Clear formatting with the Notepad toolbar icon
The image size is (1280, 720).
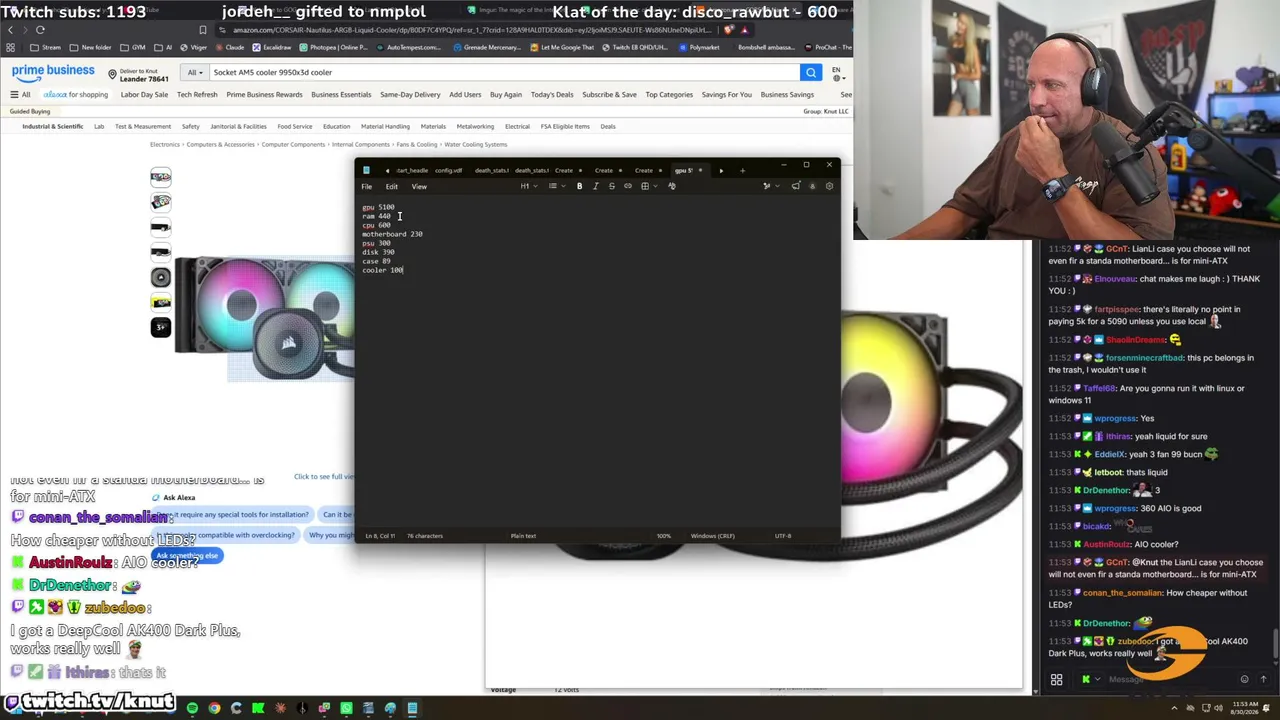click(671, 186)
